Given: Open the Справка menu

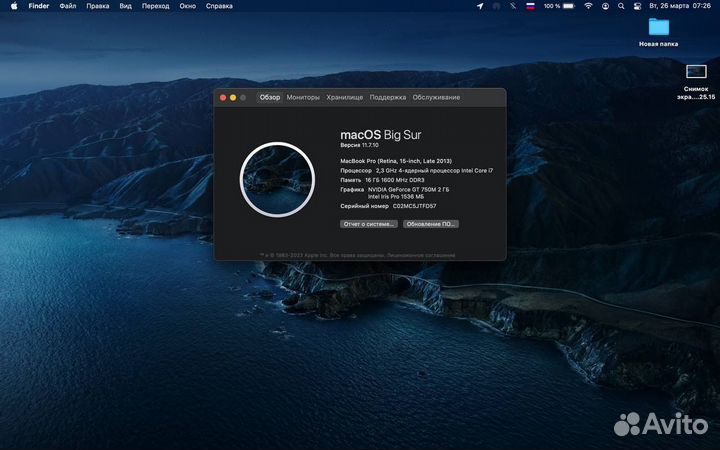Looking at the screenshot, I should pos(219,6).
